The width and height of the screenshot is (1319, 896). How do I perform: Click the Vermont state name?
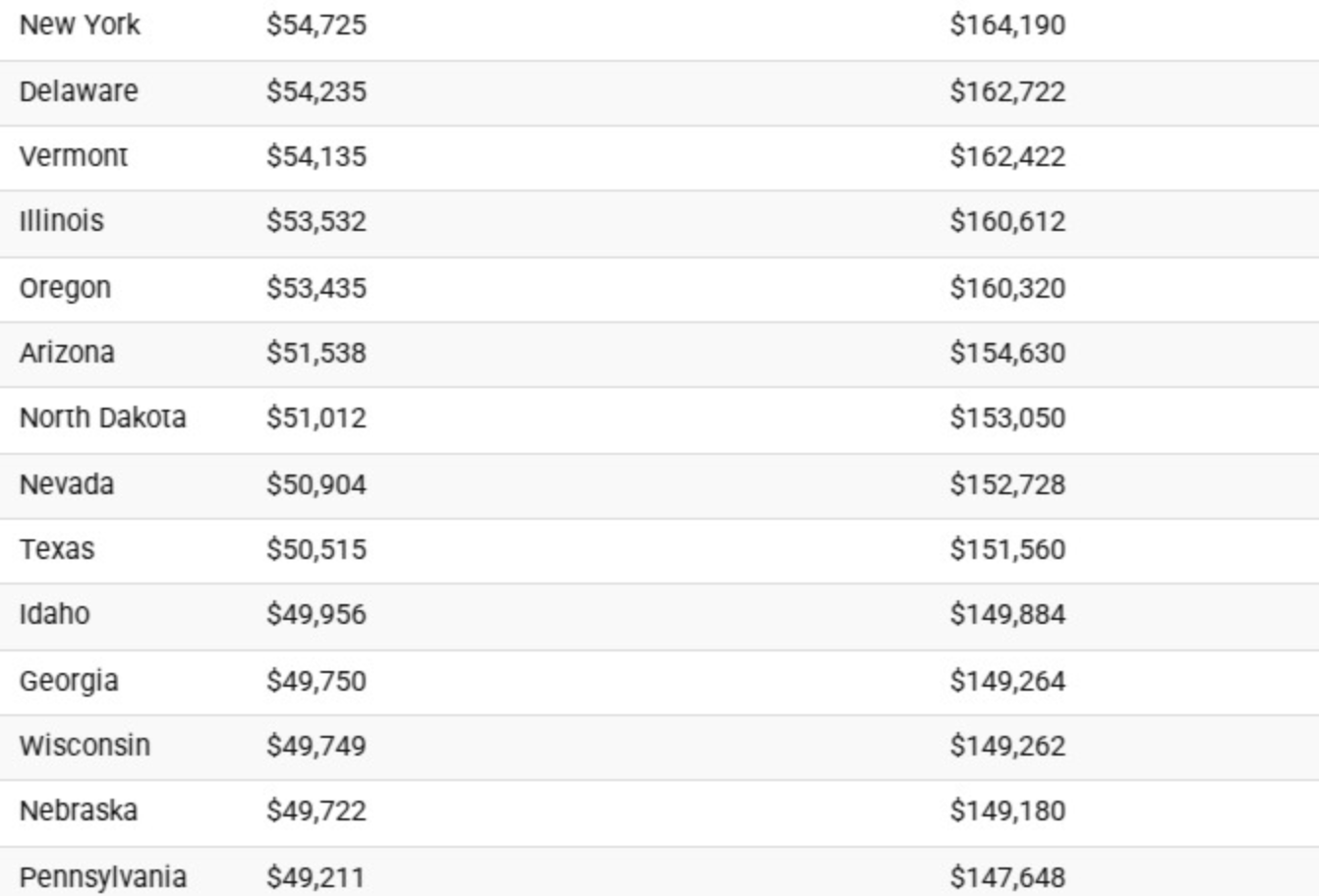click(74, 156)
